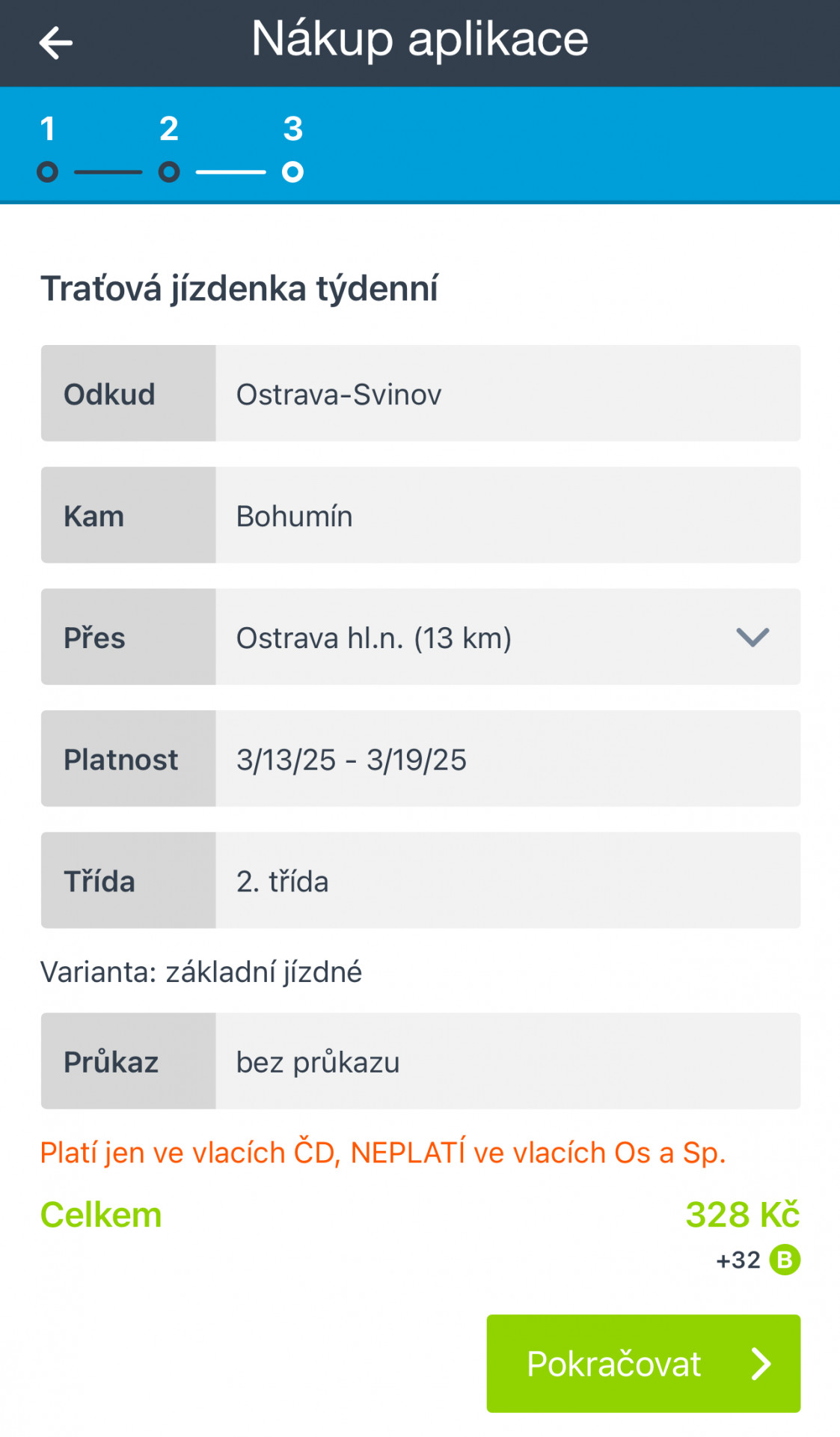Tap the orange ČD trains validity warning
The height and width of the screenshot is (1437, 840).
[x=383, y=1153]
